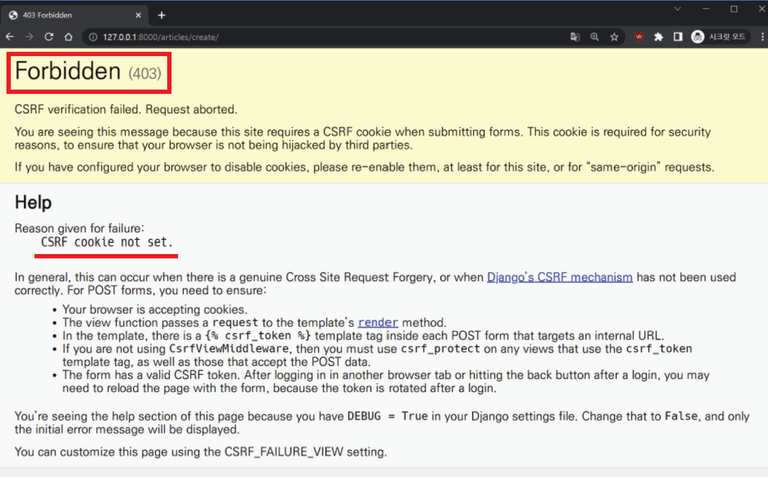This screenshot has width=768, height=479.
Task: Open the browser home page
Action: pyautogui.click(x=69, y=37)
